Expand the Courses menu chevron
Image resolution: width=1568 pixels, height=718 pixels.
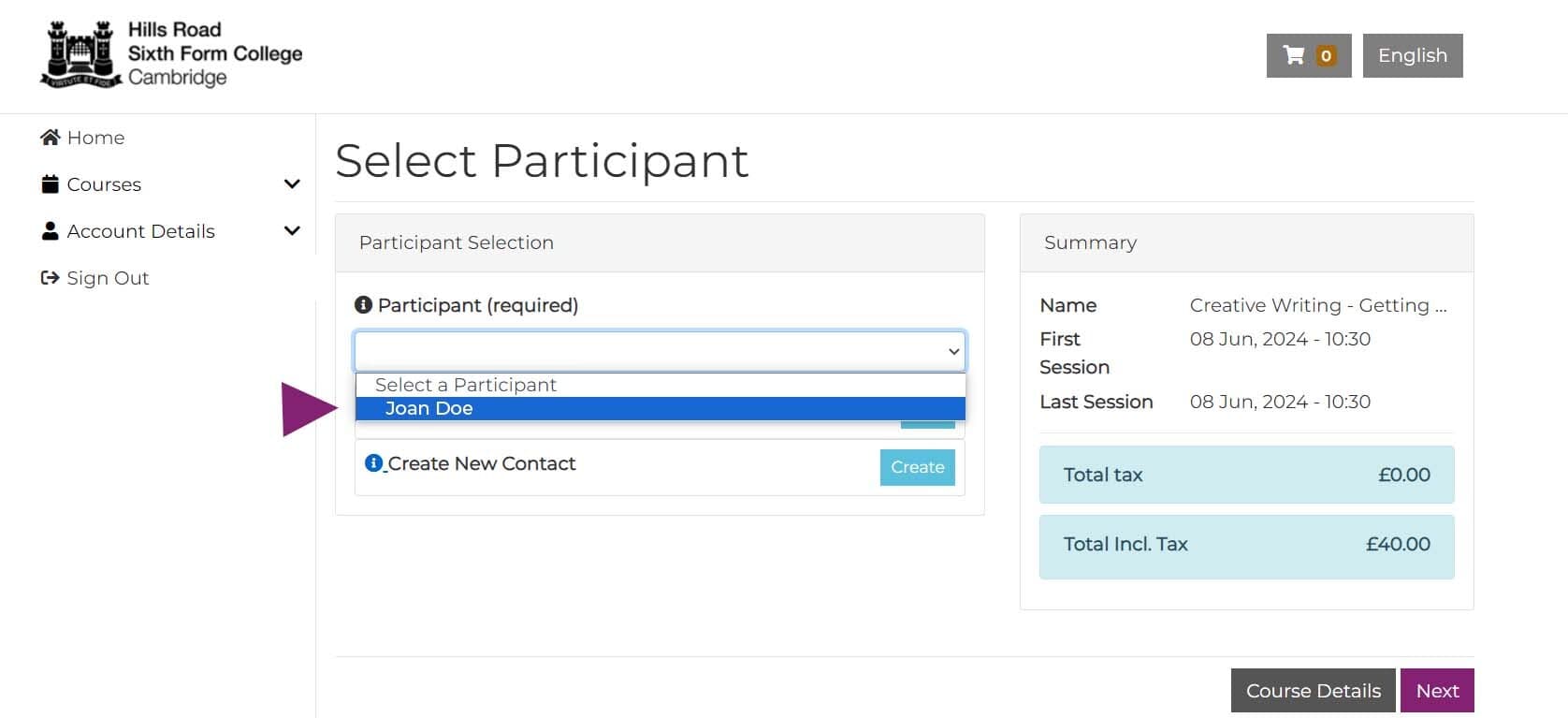pyautogui.click(x=292, y=184)
